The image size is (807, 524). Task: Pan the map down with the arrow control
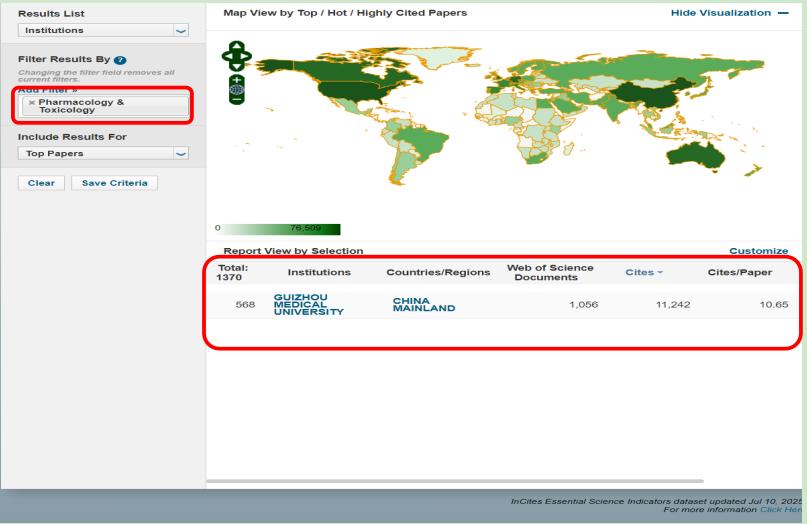point(237,66)
